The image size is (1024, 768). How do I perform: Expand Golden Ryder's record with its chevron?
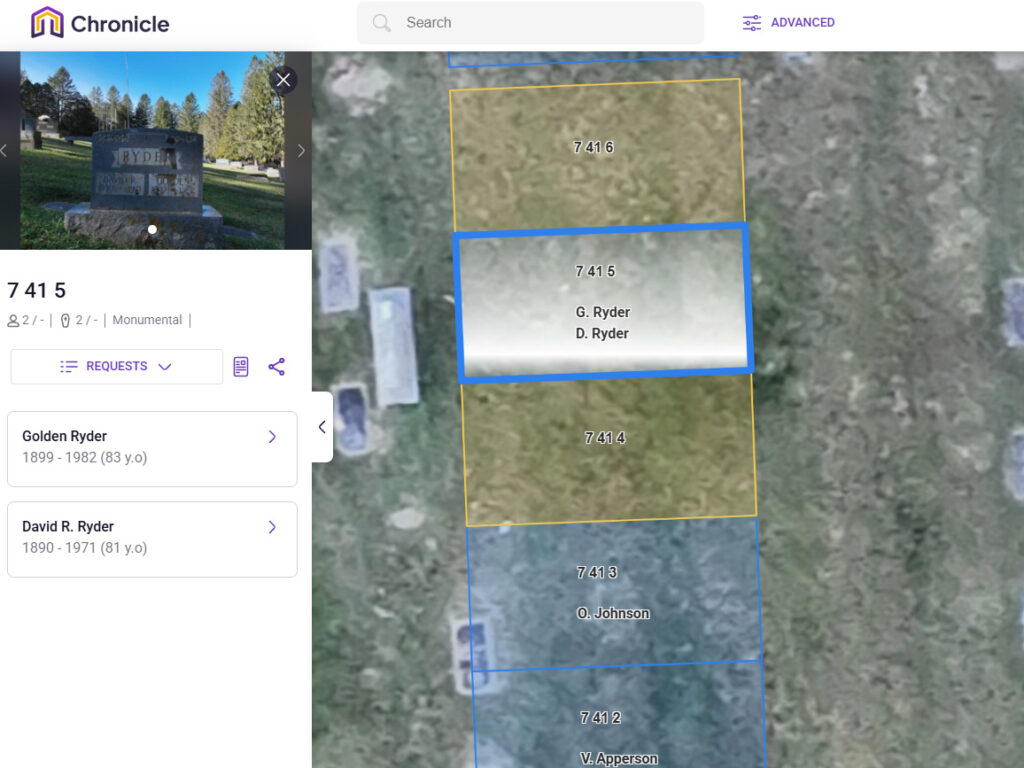point(271,437)
